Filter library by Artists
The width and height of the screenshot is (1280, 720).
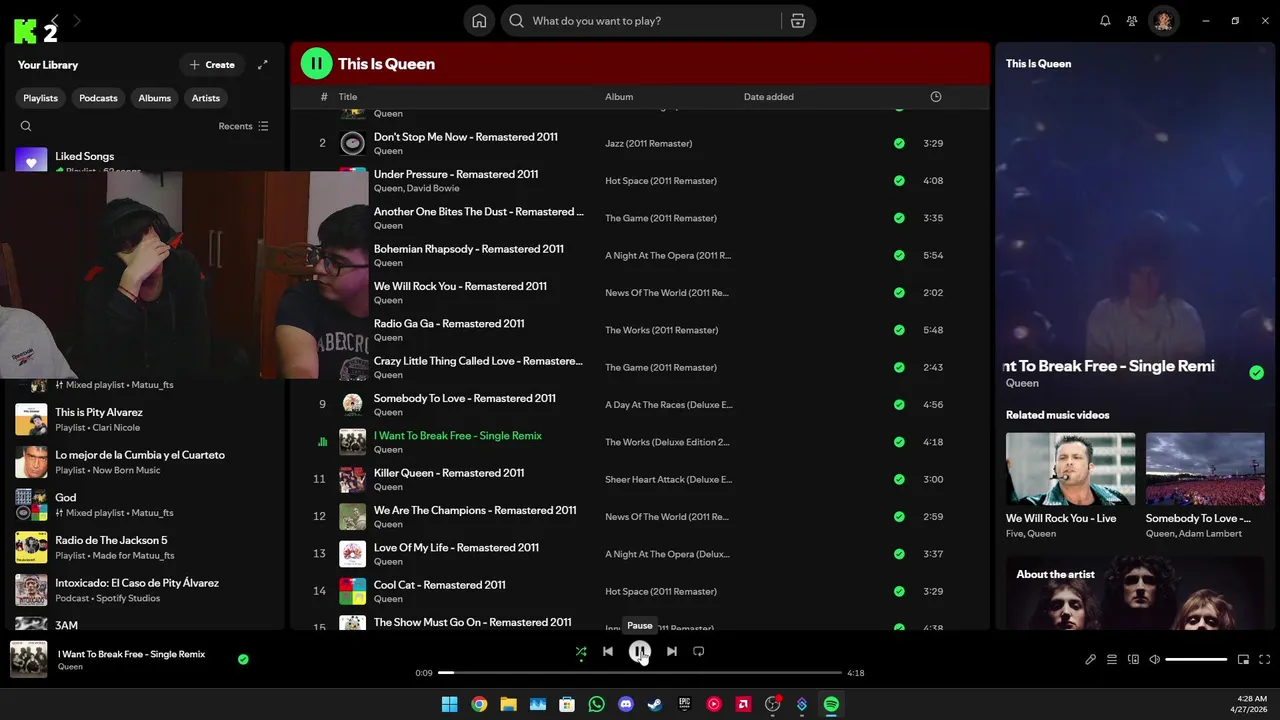click(206, 98)
